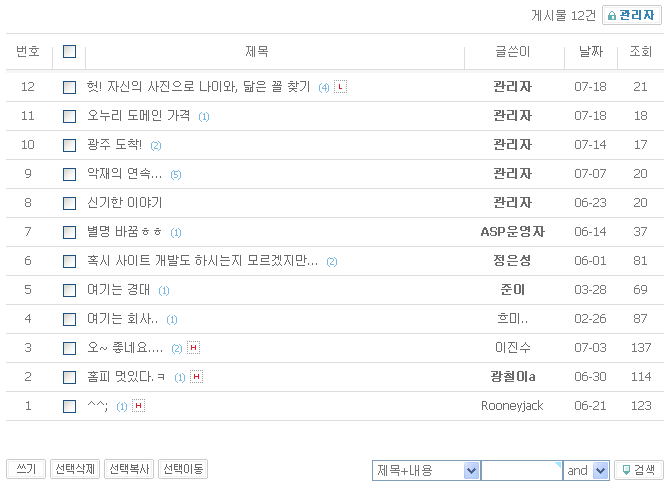670x494 pixels.
Task: Click the lock icon in 관리자 button
Action: pos(612,16)
